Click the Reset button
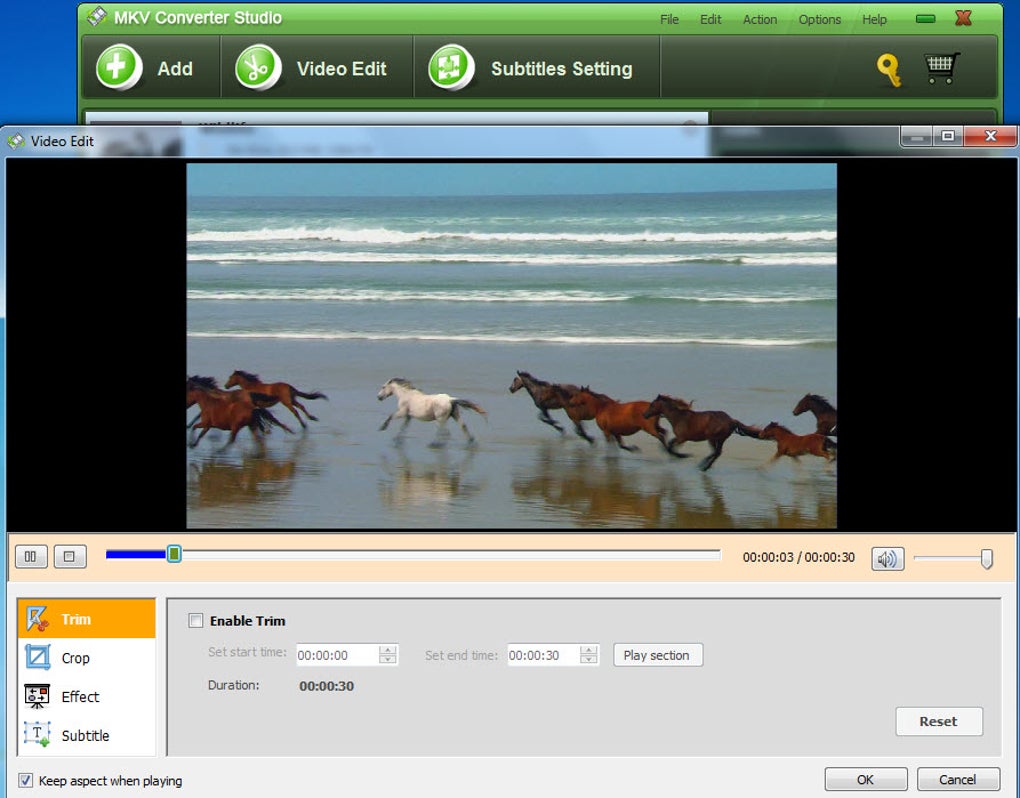 coord(938,721)
